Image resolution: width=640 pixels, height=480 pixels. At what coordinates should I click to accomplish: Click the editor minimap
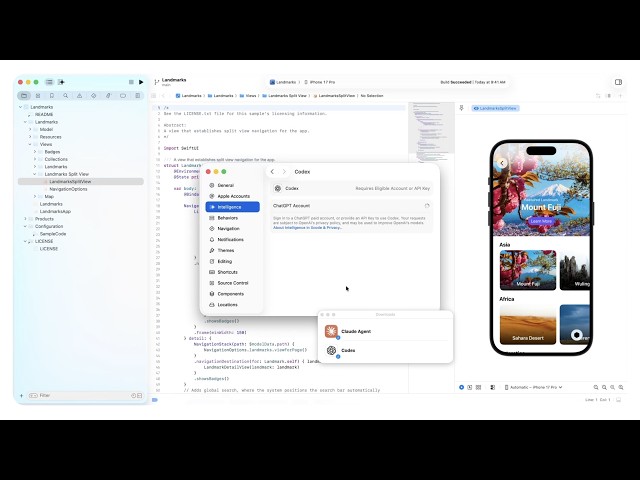(x=431, y=133)
